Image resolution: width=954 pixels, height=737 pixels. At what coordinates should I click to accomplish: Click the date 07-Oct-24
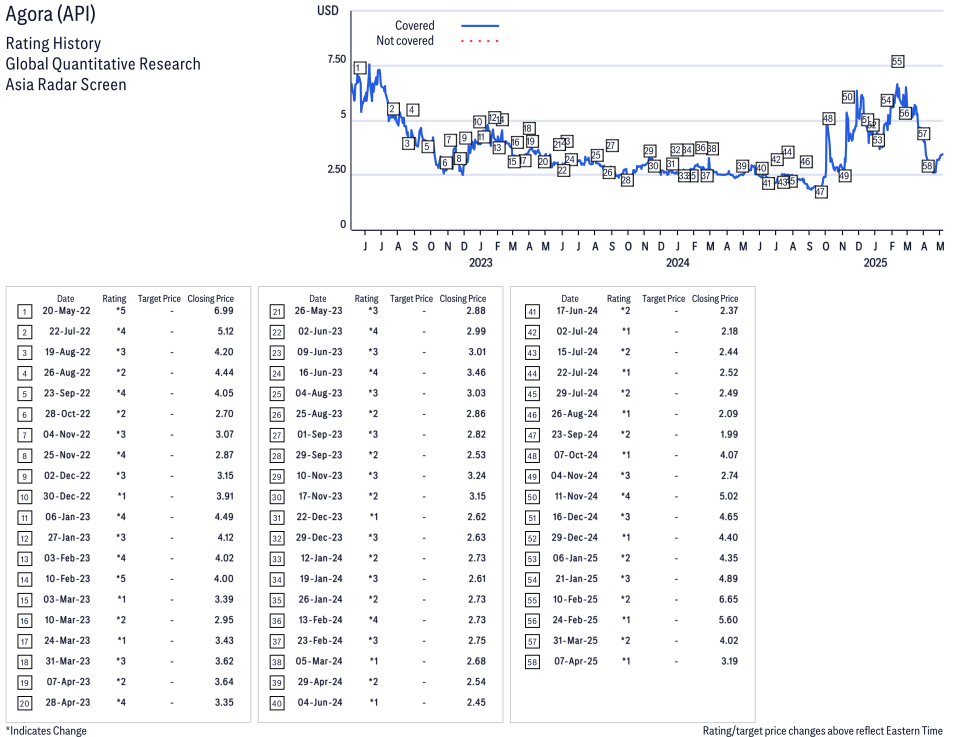click(x=576, y=455)
